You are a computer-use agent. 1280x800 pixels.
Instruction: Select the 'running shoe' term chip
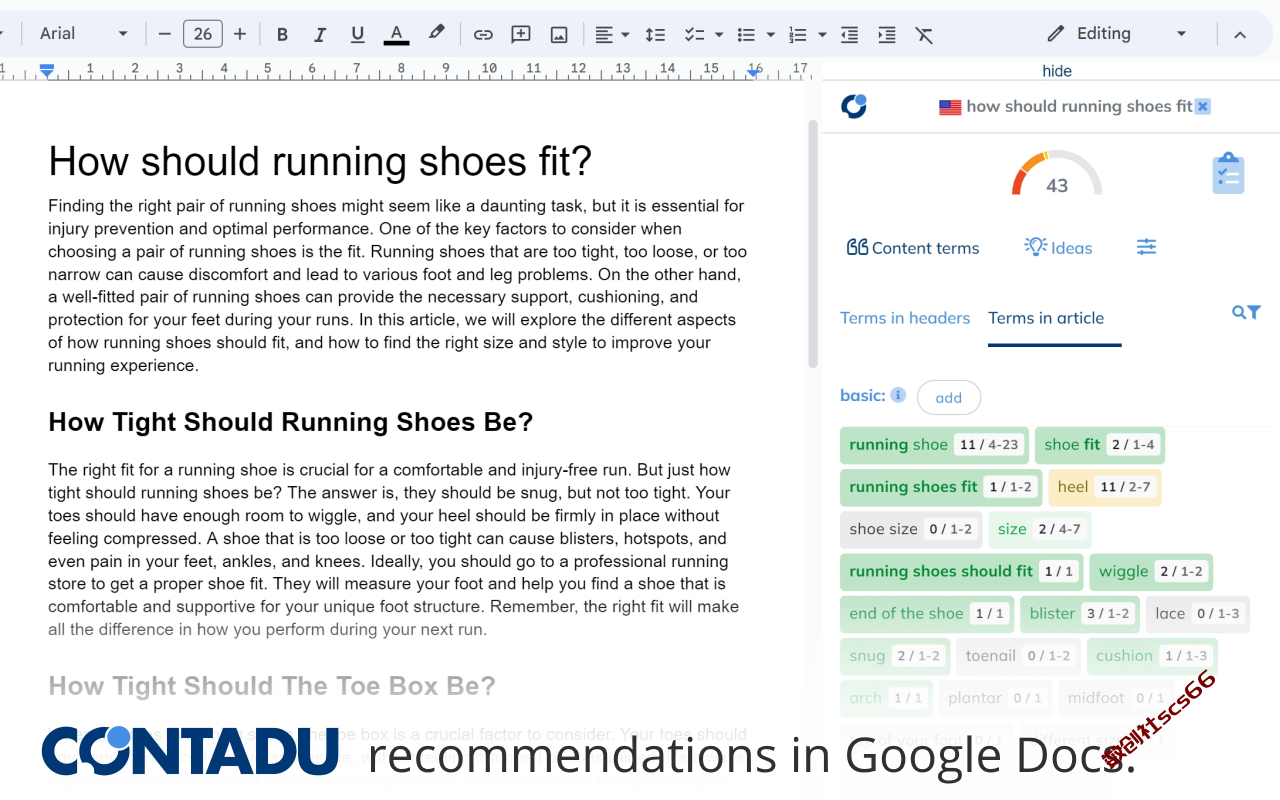[934, 445]
